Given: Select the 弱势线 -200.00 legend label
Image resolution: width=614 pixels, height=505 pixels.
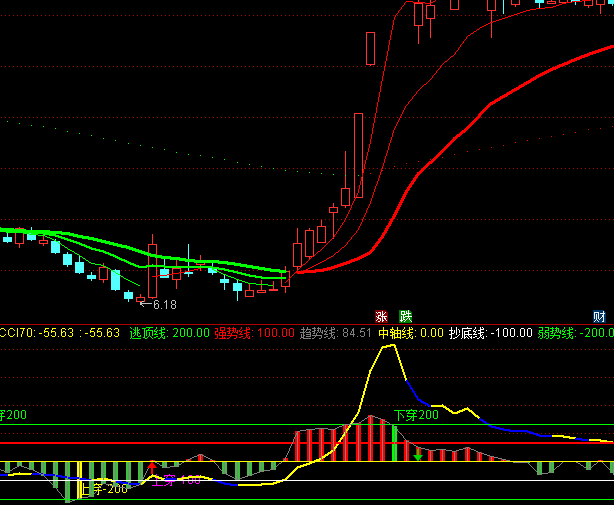Looking at the screenshot, I should 575,333.
